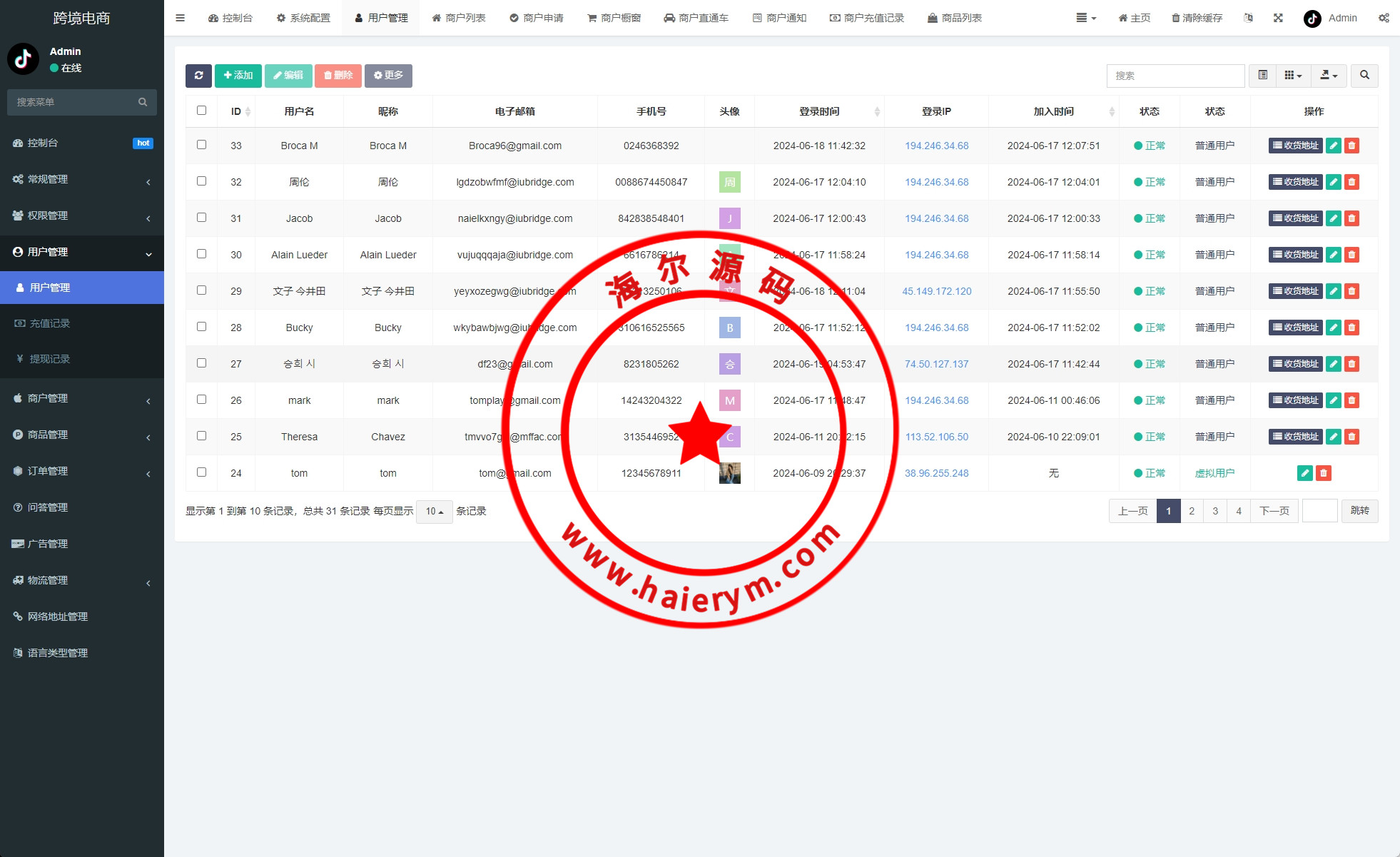Click the magnifier search button beside table tools

1364,76
